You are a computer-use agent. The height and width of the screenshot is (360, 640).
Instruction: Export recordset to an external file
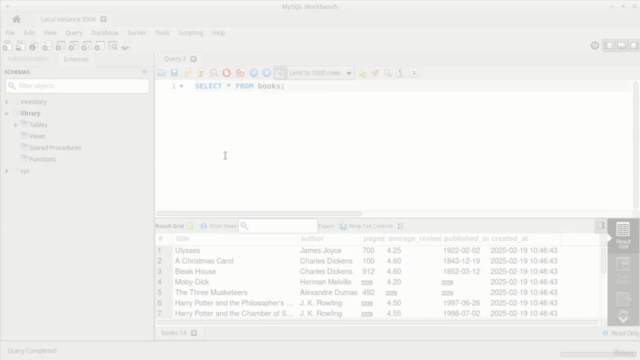(x=343, y=226)
